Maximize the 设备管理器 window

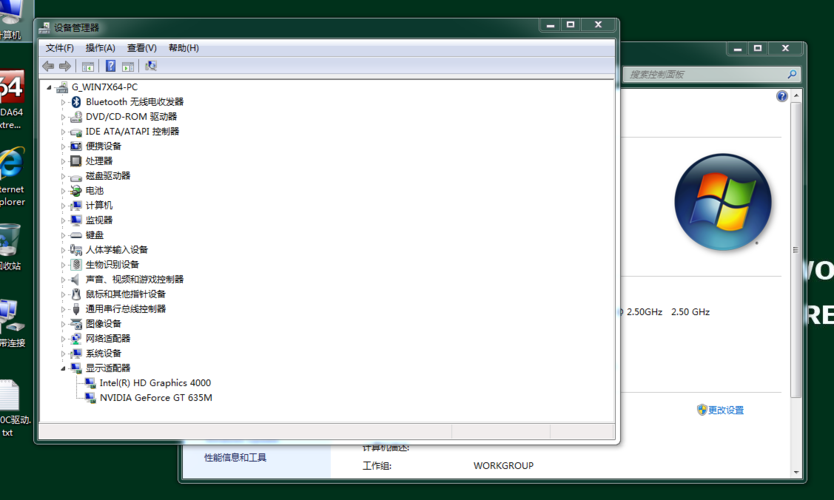570,24
